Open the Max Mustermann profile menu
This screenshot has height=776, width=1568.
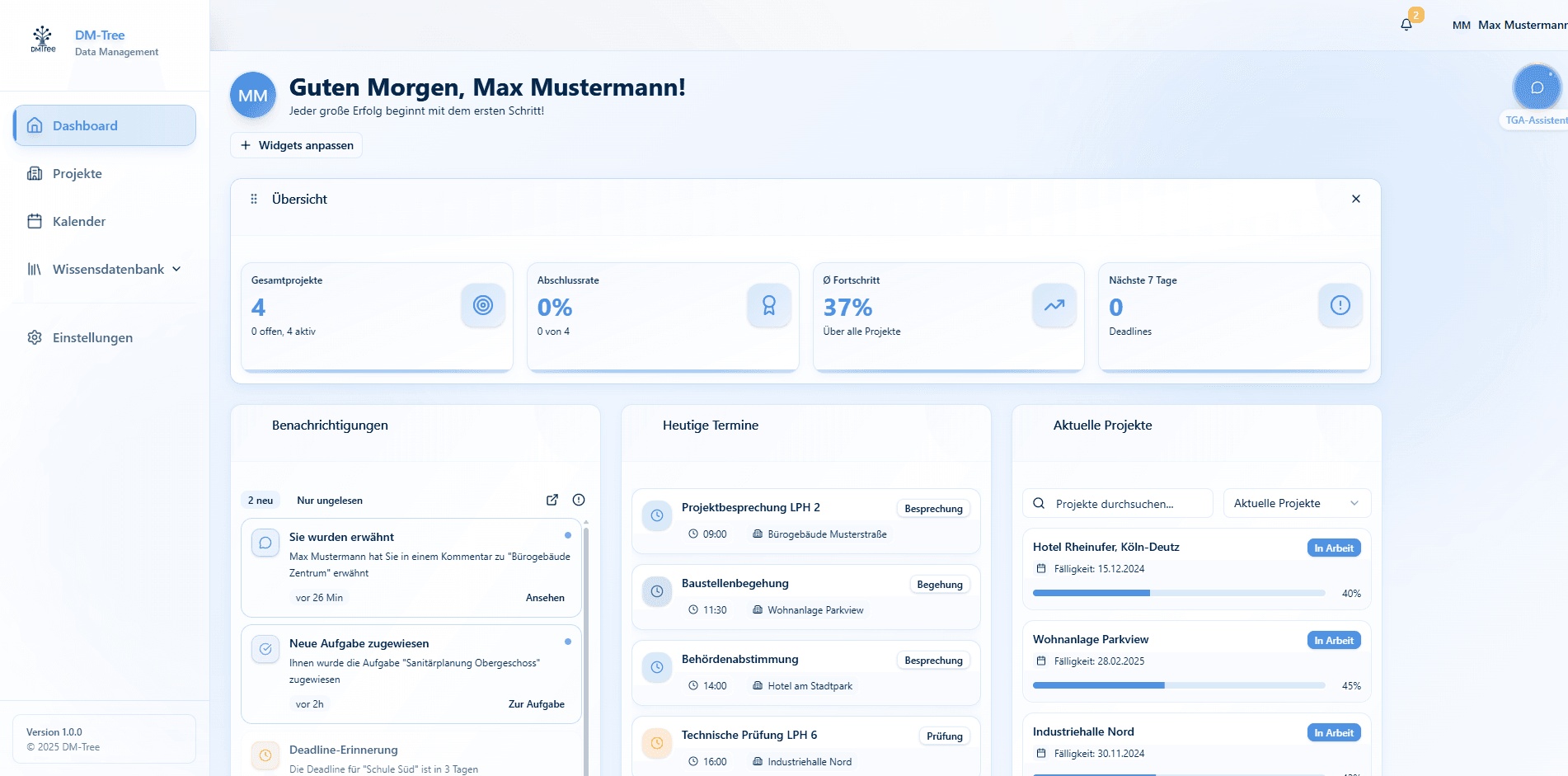coord(1514,25)
